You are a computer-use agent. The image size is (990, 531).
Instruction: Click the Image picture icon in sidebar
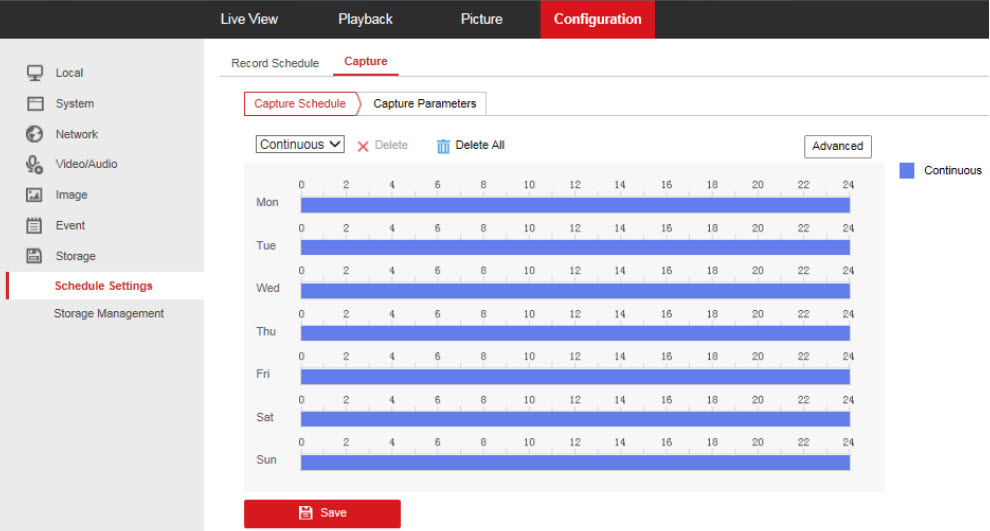coord(35,195)
